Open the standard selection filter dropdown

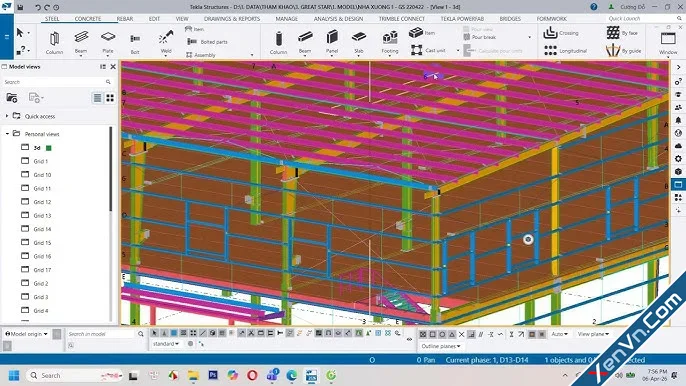coord(166,344)
